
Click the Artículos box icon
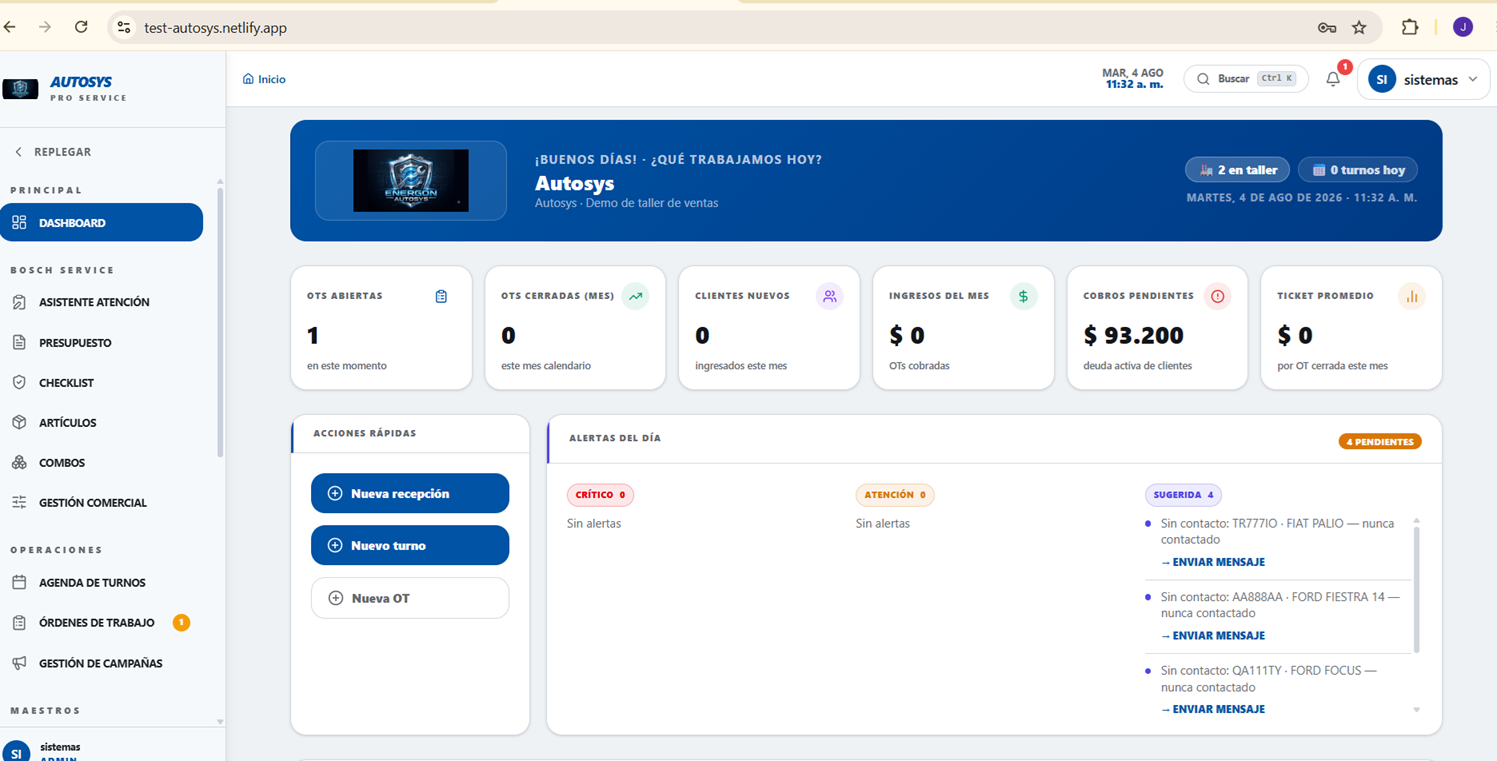point(19,422)
